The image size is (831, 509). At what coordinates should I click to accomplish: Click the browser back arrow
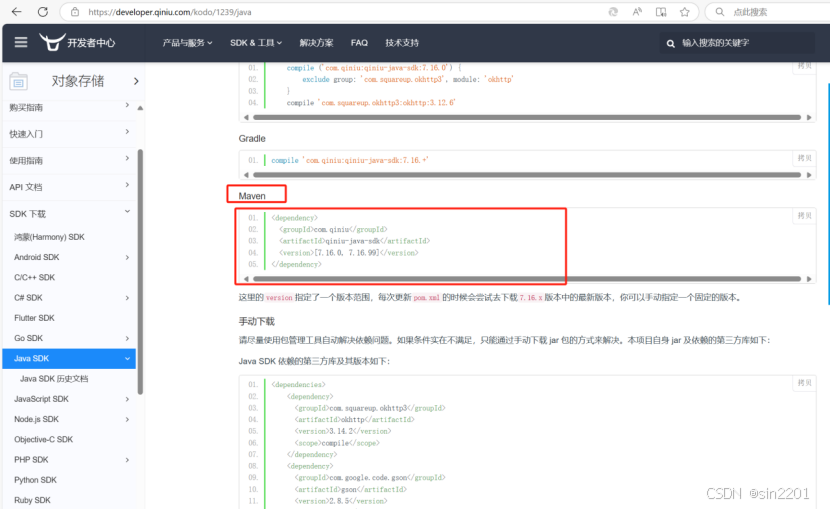coord(16,12)
